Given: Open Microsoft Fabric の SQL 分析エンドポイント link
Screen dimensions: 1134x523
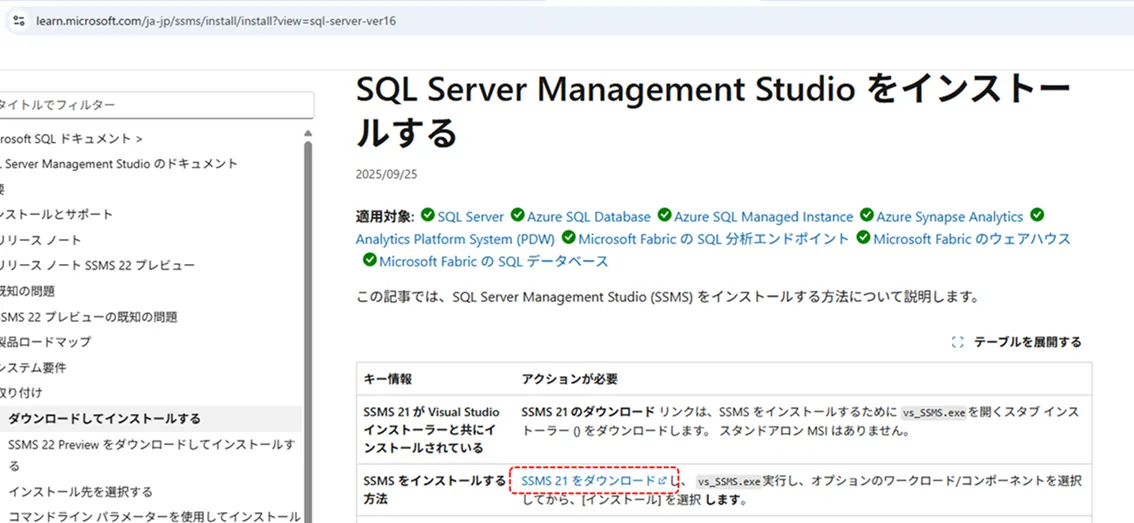Looking at the screenshot, I should click(x=713, y=239).
